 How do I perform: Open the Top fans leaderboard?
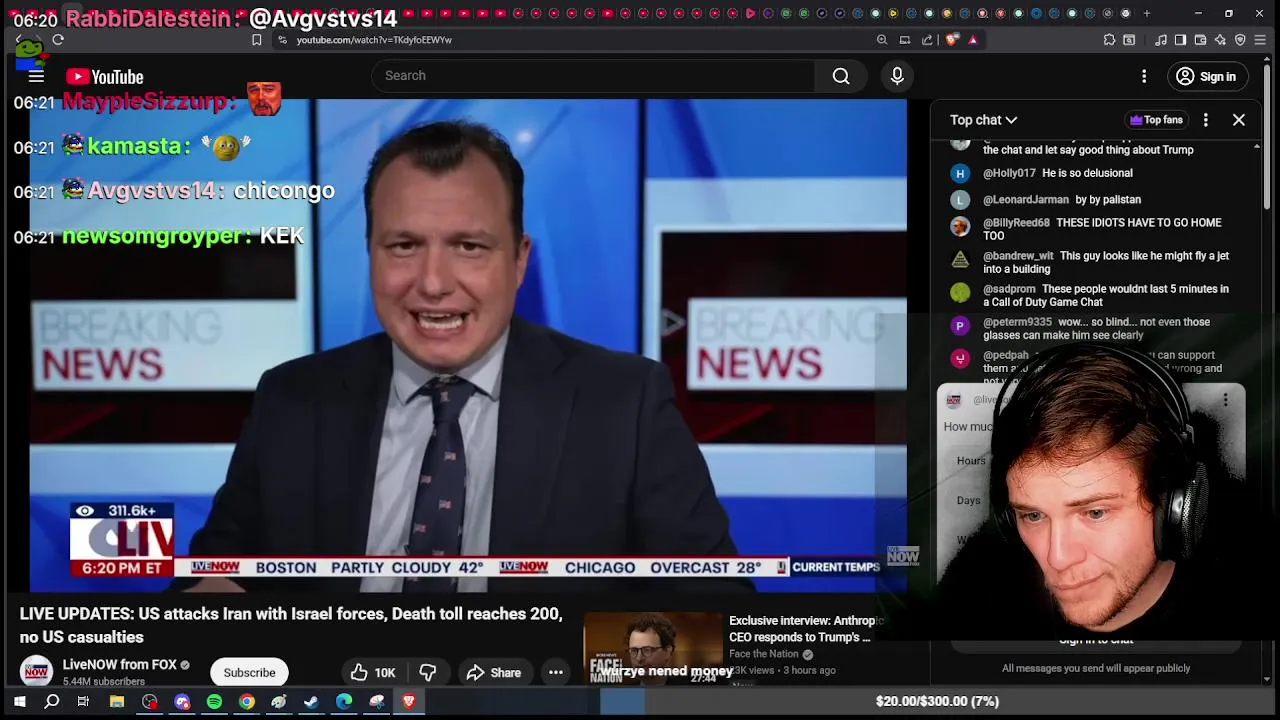click(1156, 120)
